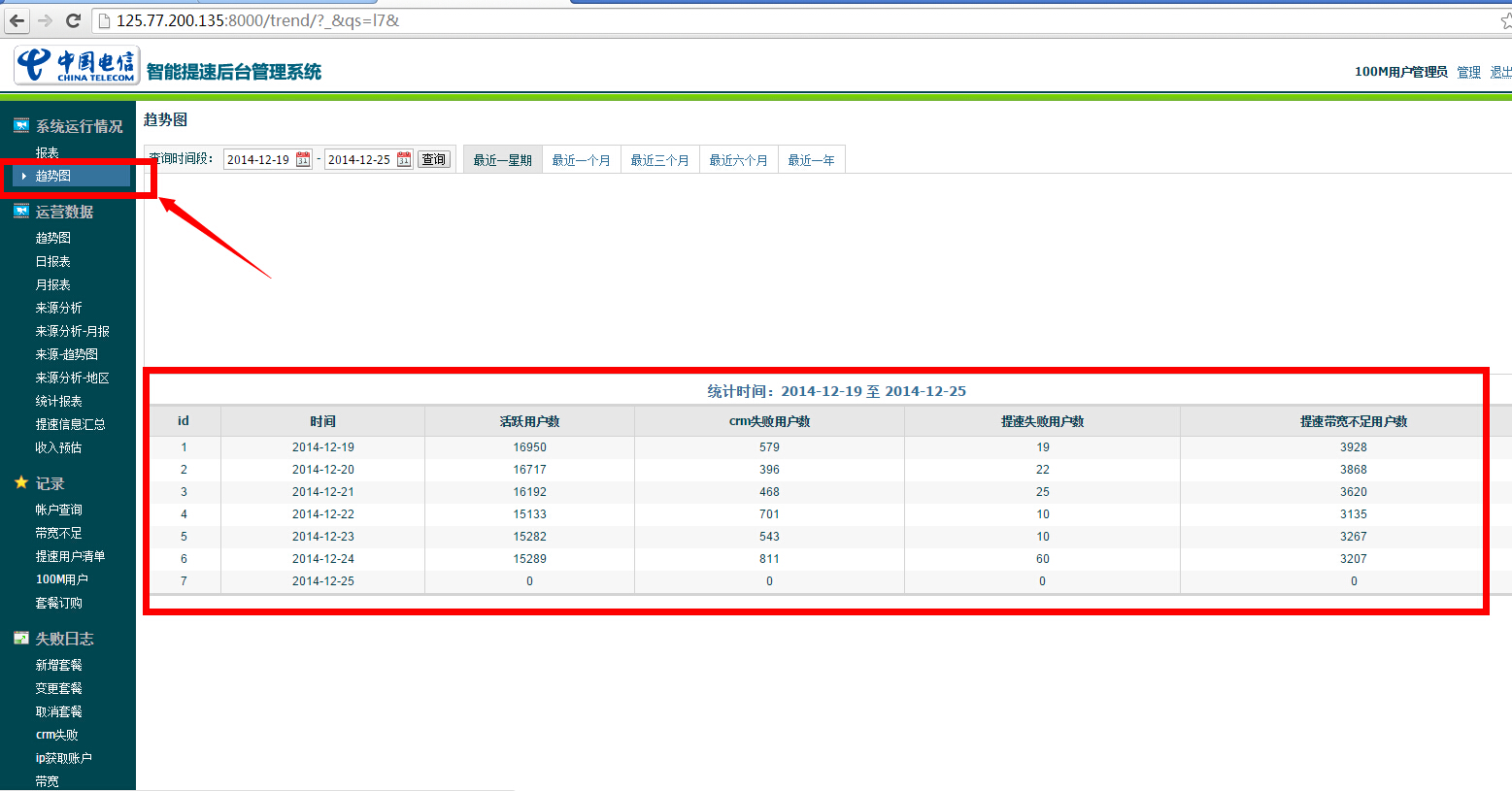Open 来源-趋势图 in sidebar
Image resolution: width=1512 pixels, height=791 pixels.
coord(66,354)
